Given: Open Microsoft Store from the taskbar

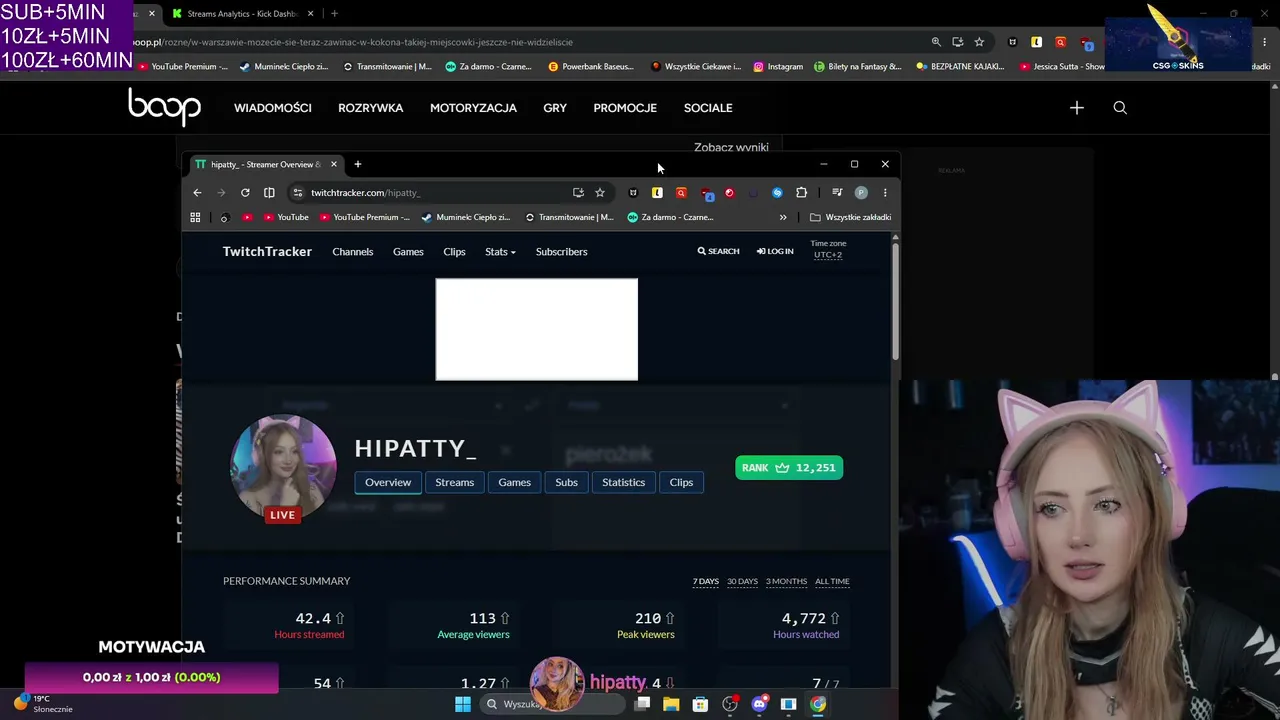Looking at the screenshot, I should point(700,704).
